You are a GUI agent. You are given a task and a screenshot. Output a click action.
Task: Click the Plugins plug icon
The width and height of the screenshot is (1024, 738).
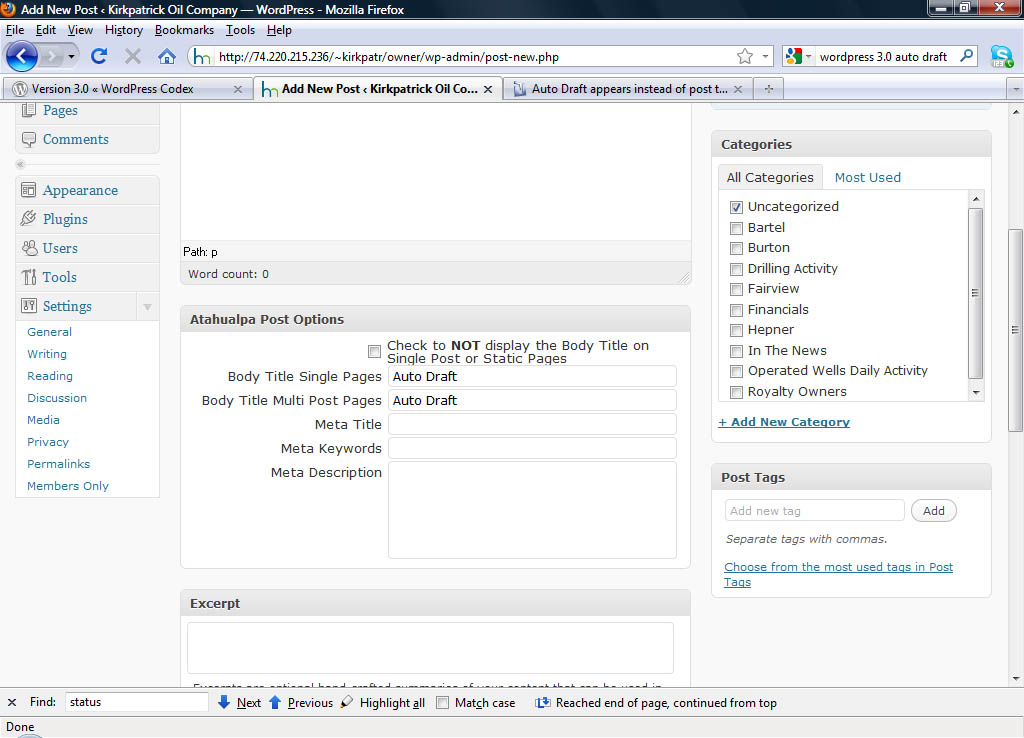tap(29, 219)
